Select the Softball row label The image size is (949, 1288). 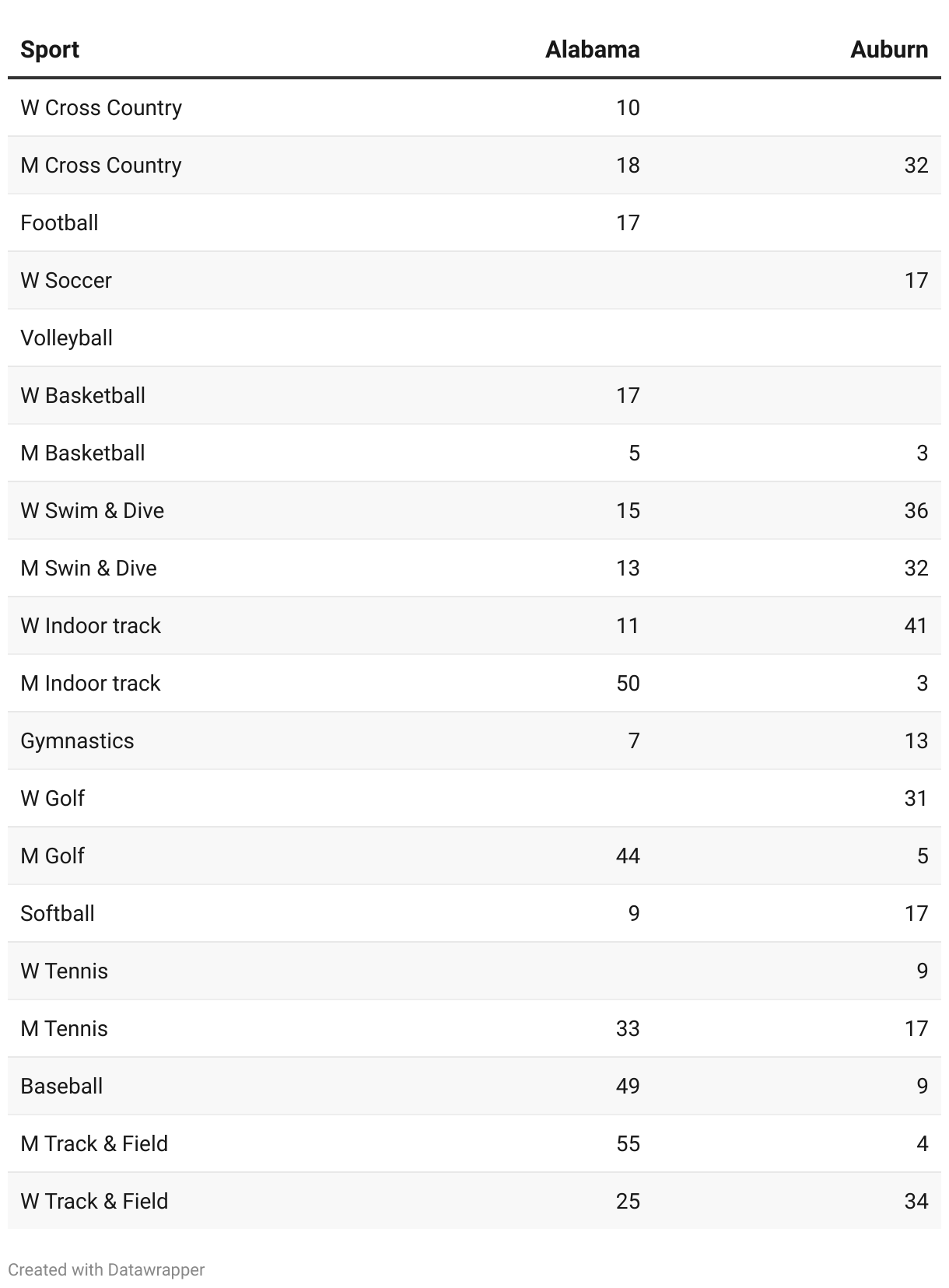pos(58,913)
